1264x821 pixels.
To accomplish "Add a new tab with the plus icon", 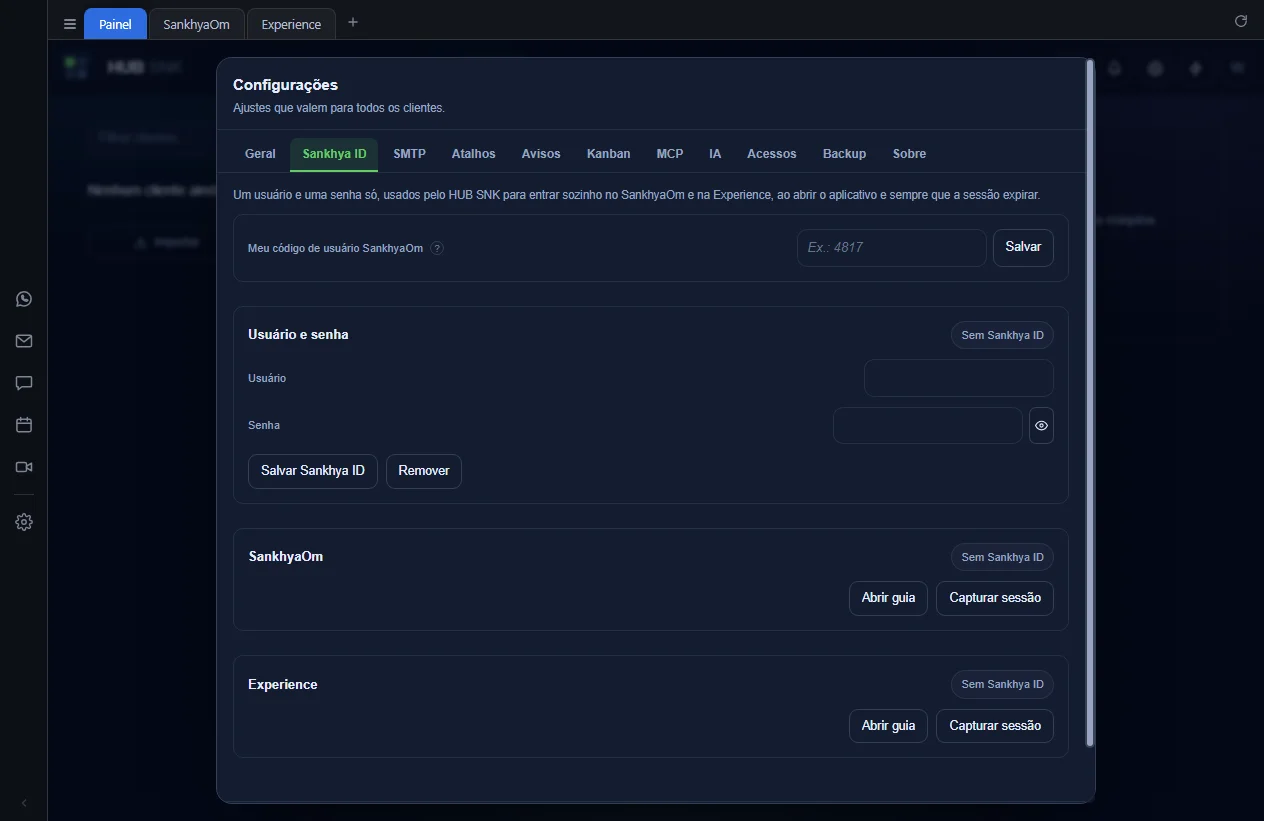I will pos(352,22).
